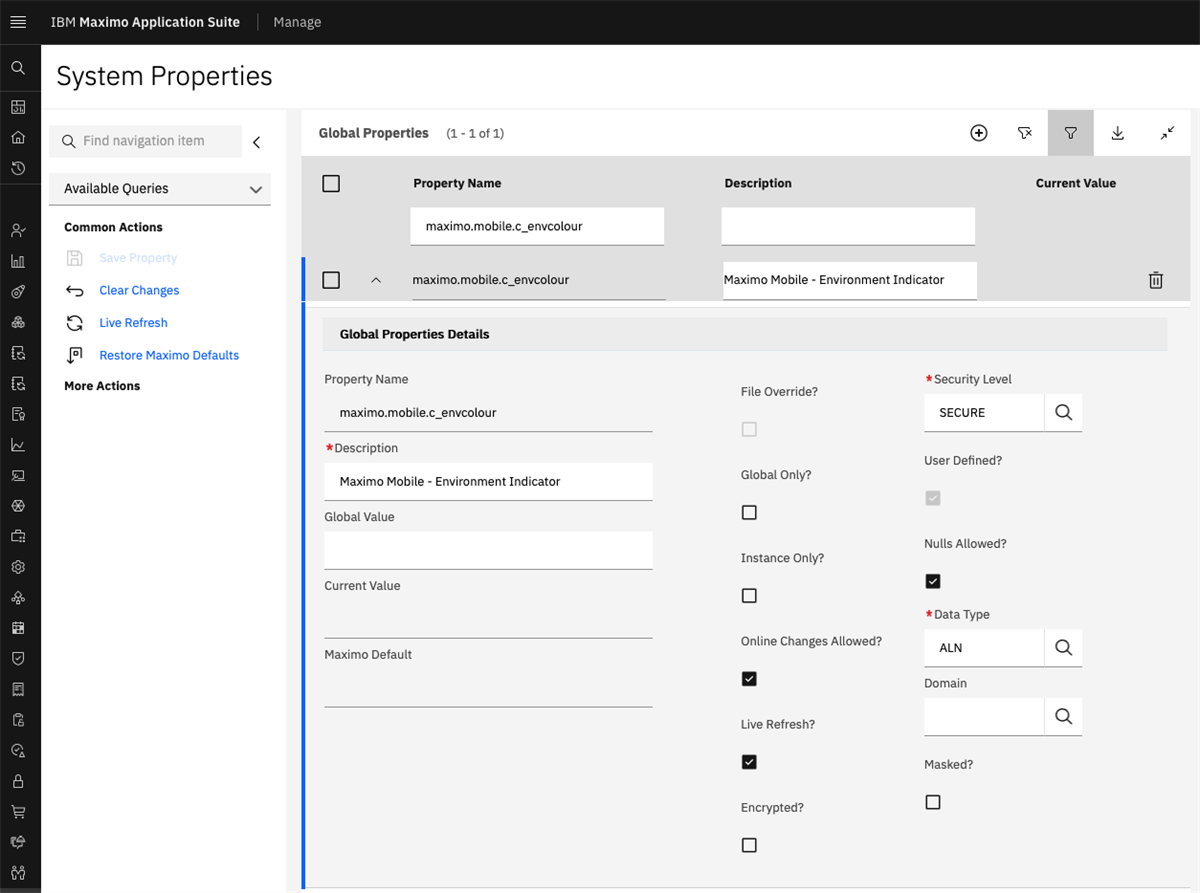Uncheck Online Changes Allowed?
This screenshot has width=1200, height=893.
(749, 679)
